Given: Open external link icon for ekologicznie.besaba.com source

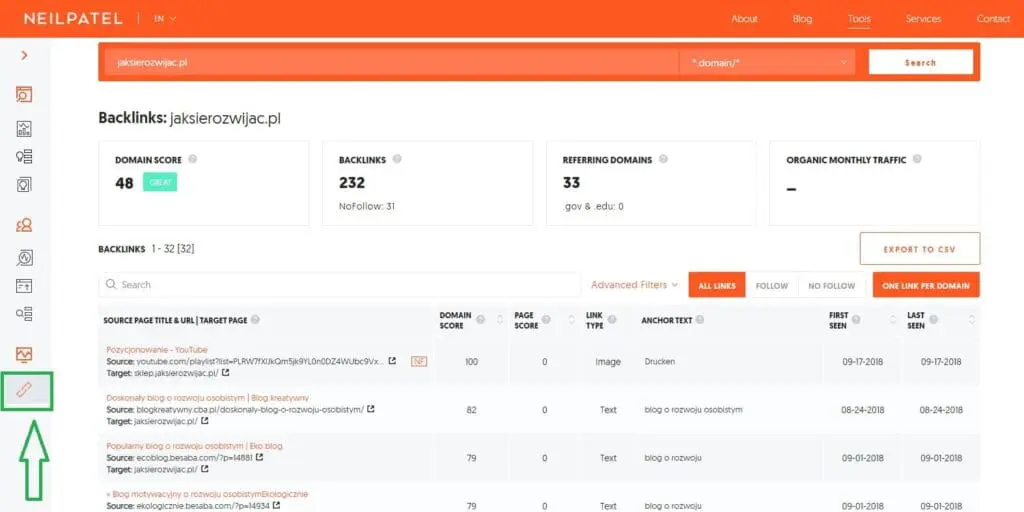Looking at the screenshot, I should click(x=277, y=505).
